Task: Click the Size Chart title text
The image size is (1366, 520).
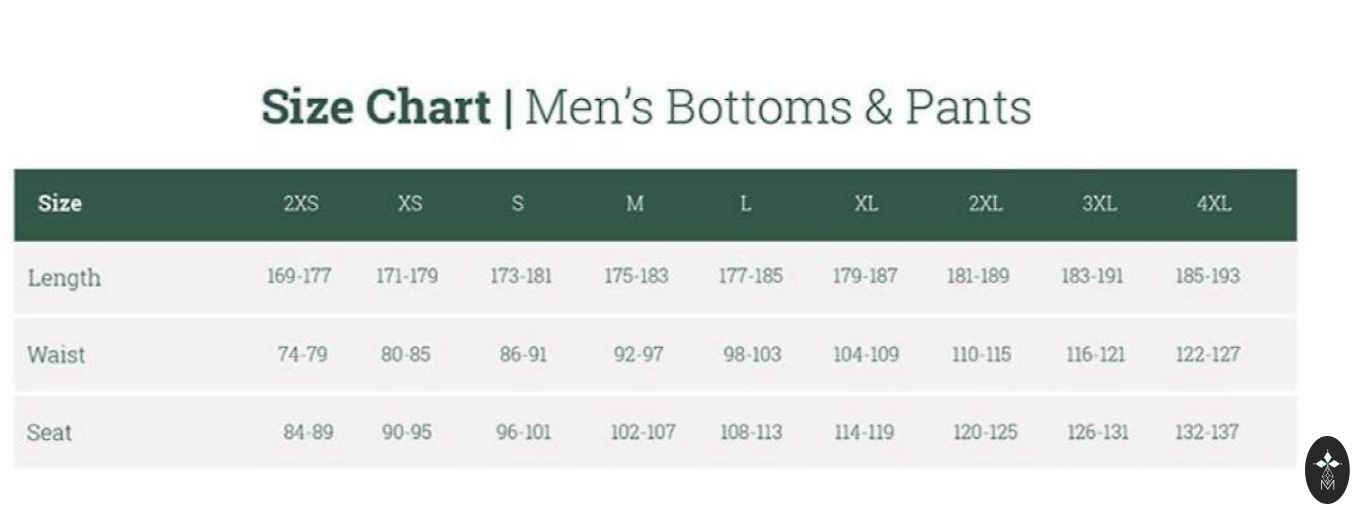Action: 376,107
